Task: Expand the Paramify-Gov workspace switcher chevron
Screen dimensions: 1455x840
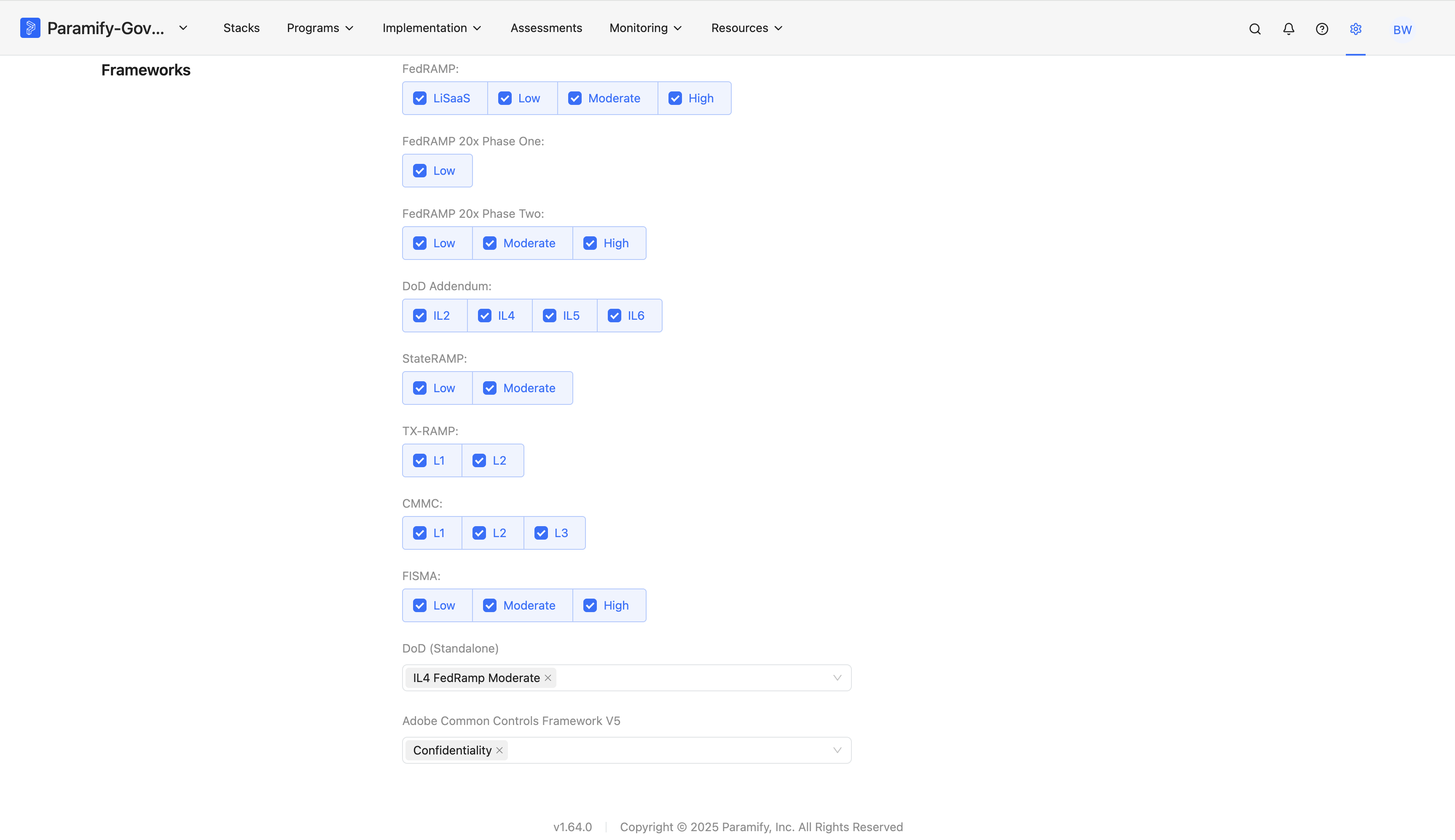Action: tap(183, 28)
